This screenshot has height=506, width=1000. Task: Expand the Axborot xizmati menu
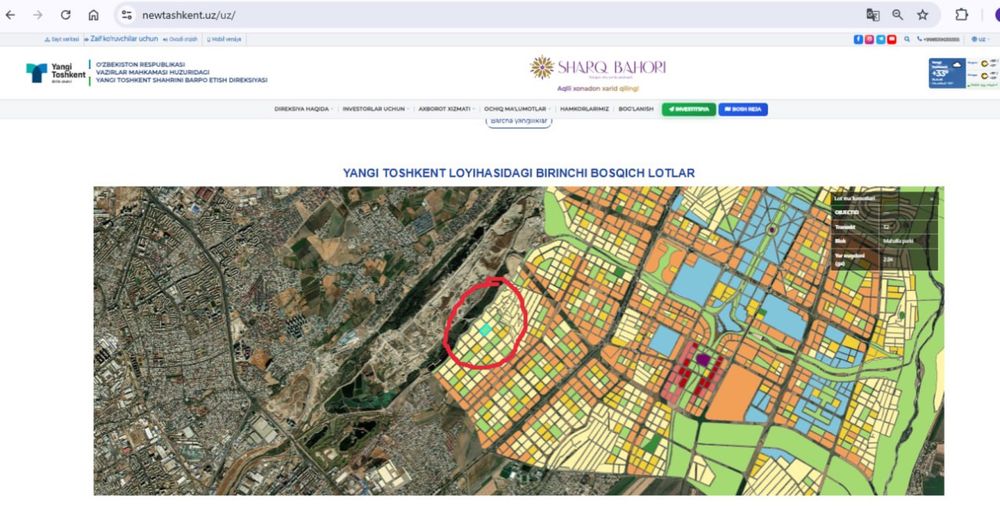pyautogui.click(x=446, y=109)
